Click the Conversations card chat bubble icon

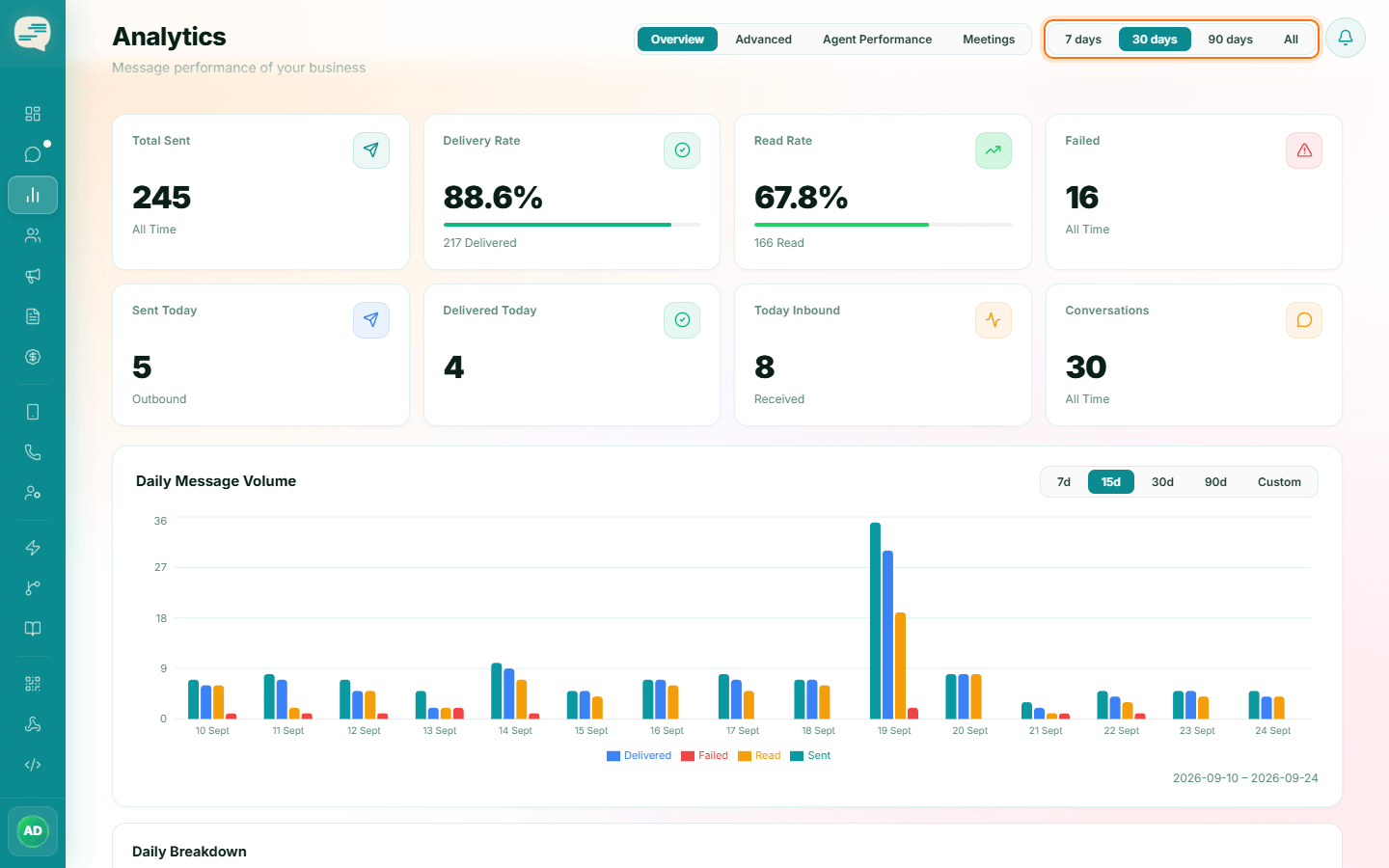point(1304,320)
